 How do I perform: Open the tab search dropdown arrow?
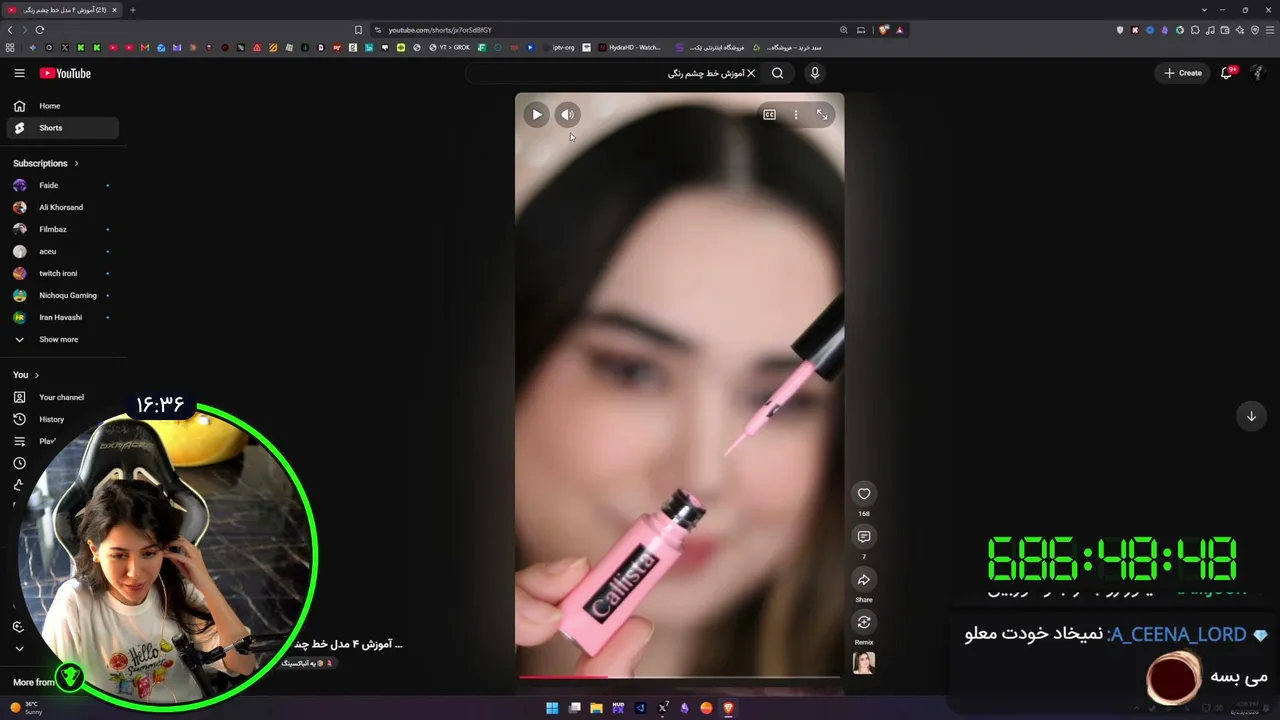[x=1204, y=10]
